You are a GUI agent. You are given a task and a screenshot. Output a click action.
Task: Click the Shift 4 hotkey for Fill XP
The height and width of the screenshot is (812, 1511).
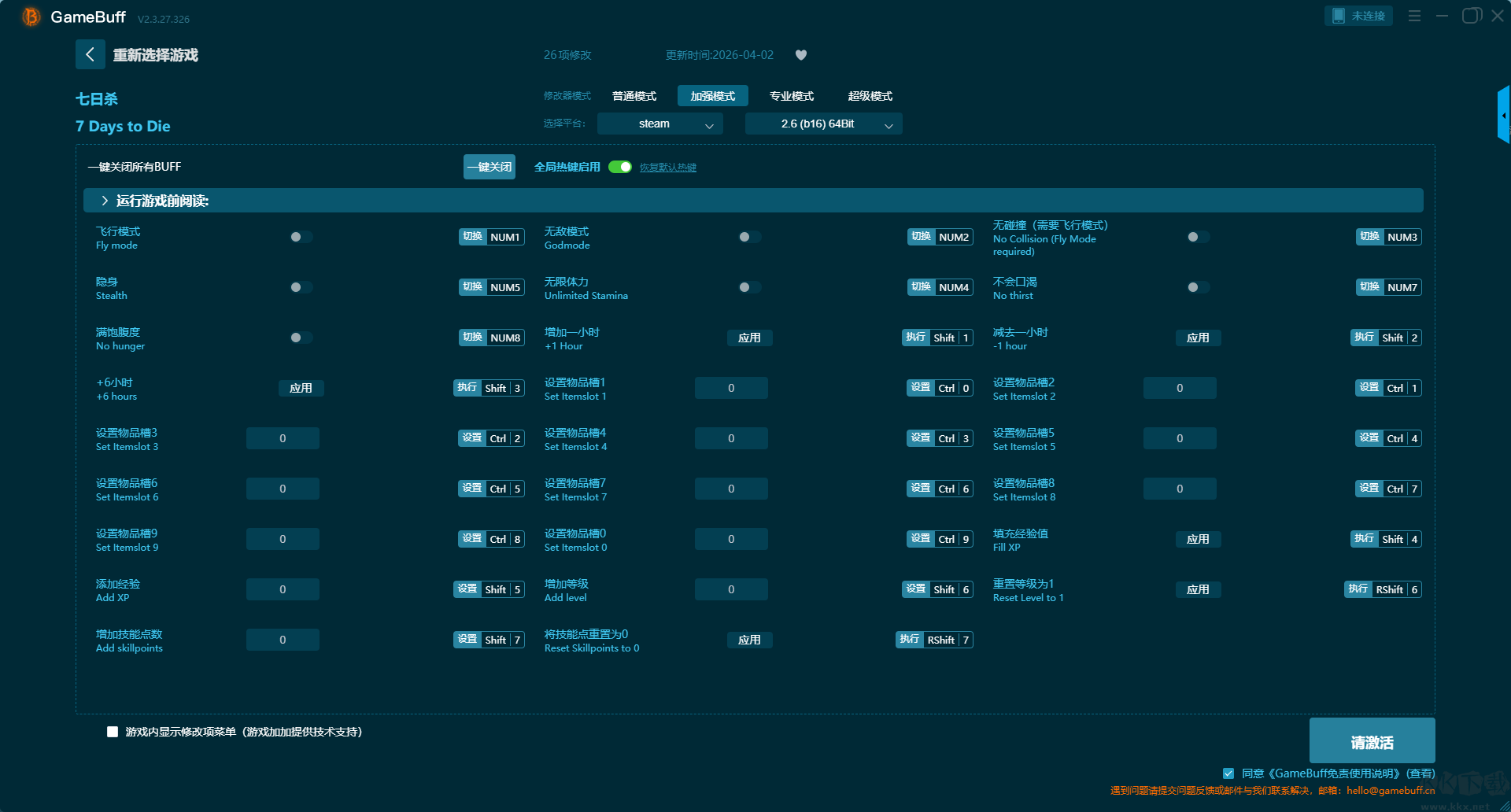tap(1386, 539)
